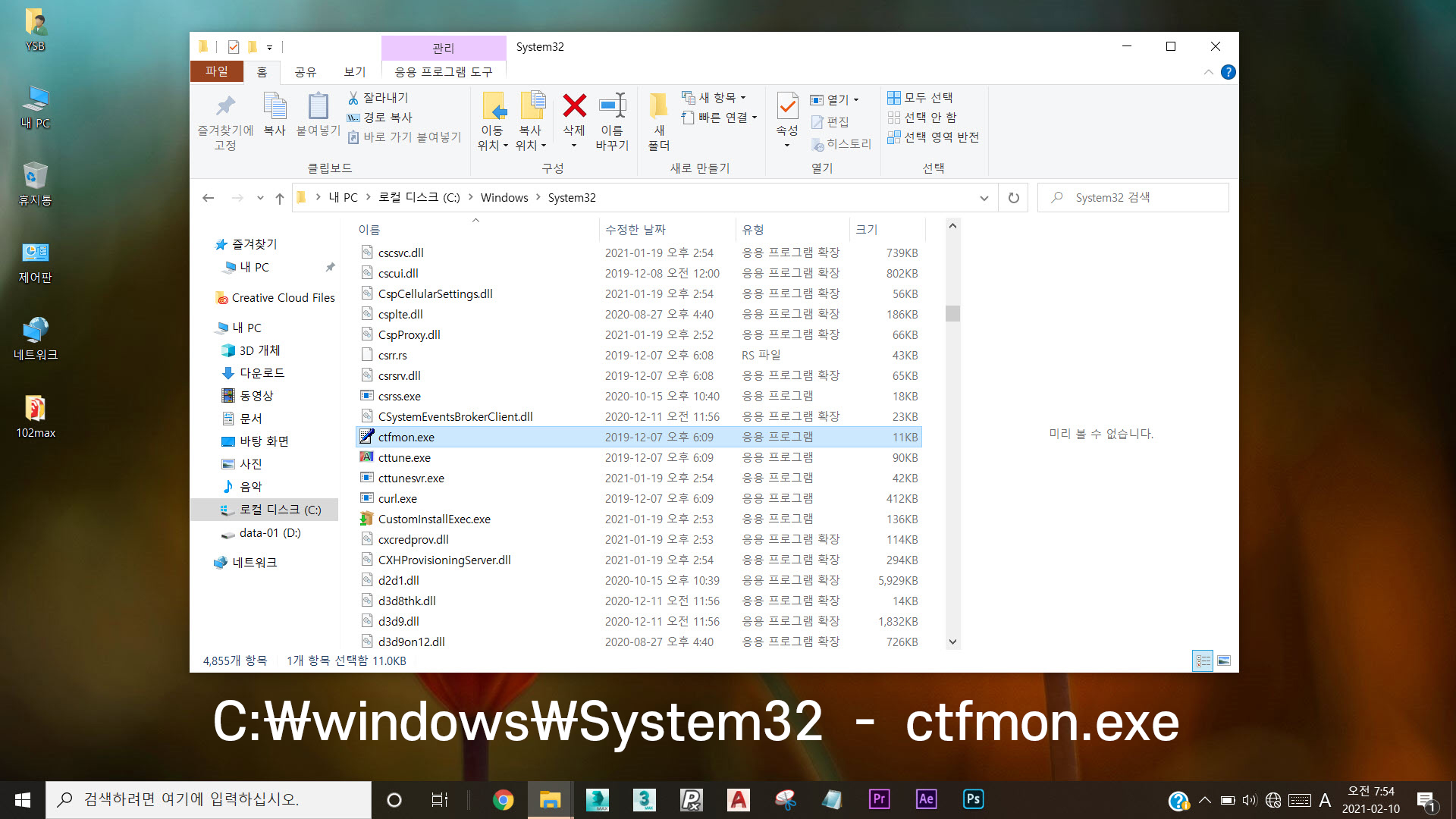The height and width of the screenshot is (819, 1456).
Task: Click Copy Path (경로 복사) button
Action: pos(379,118)
